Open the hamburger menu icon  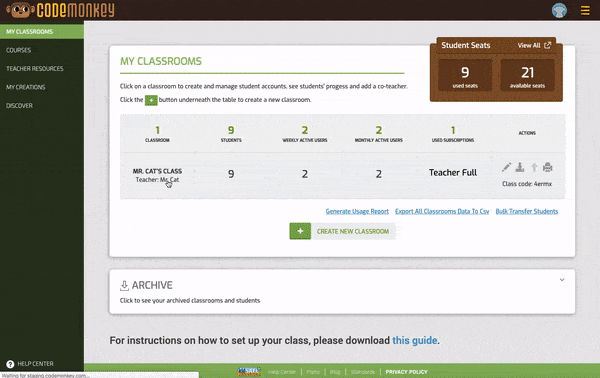[x=585, y=10]
